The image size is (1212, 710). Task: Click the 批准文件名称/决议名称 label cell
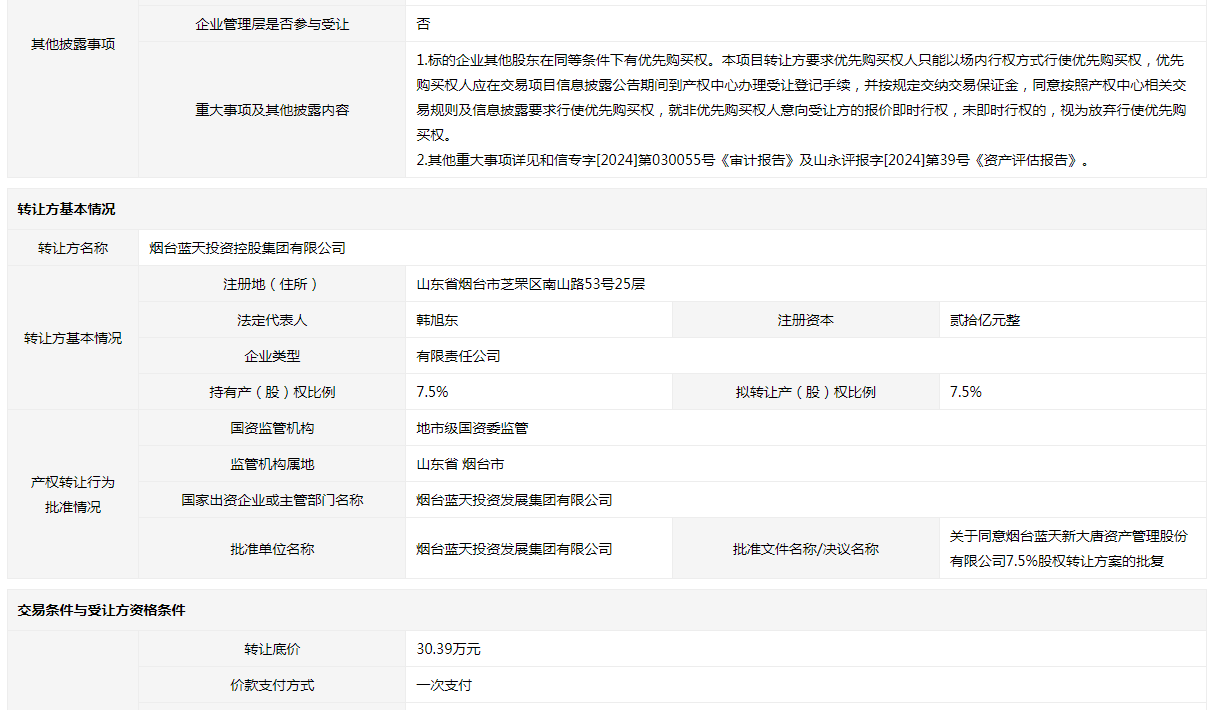click(x=805, y=549)
